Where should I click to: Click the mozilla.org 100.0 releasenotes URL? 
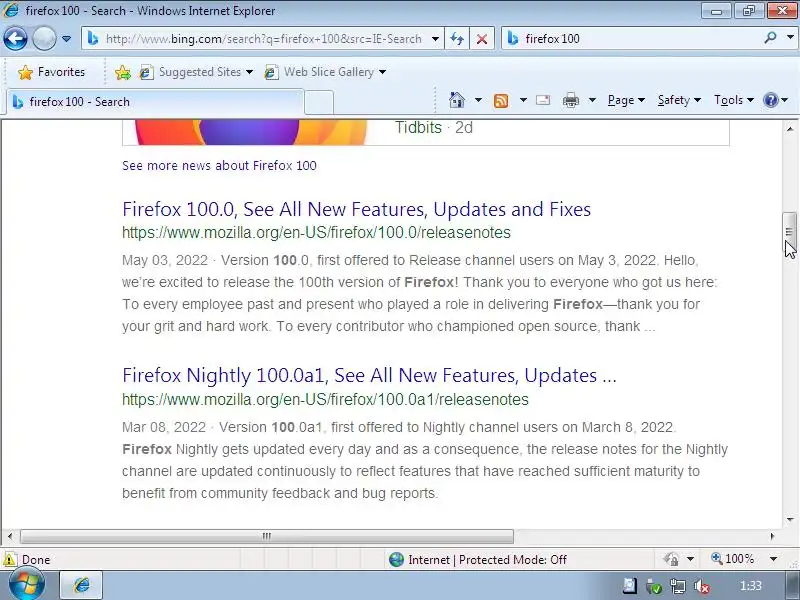[x=316, y=233]
